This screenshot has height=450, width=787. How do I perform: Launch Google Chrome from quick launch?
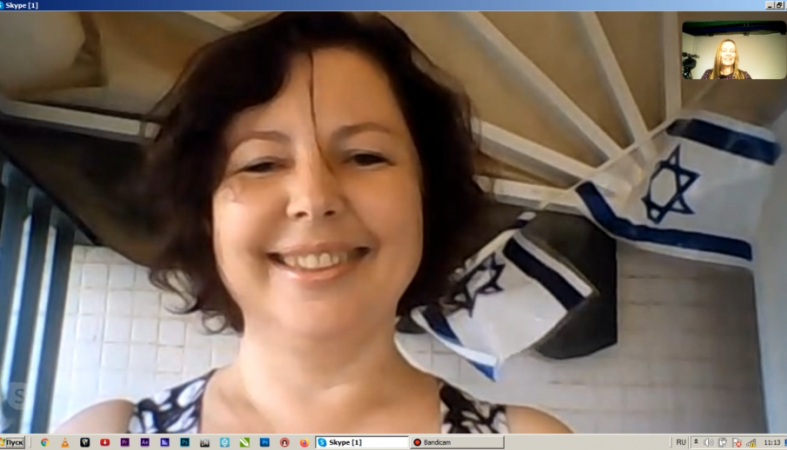pyautogui.click(x=45, y=442)
